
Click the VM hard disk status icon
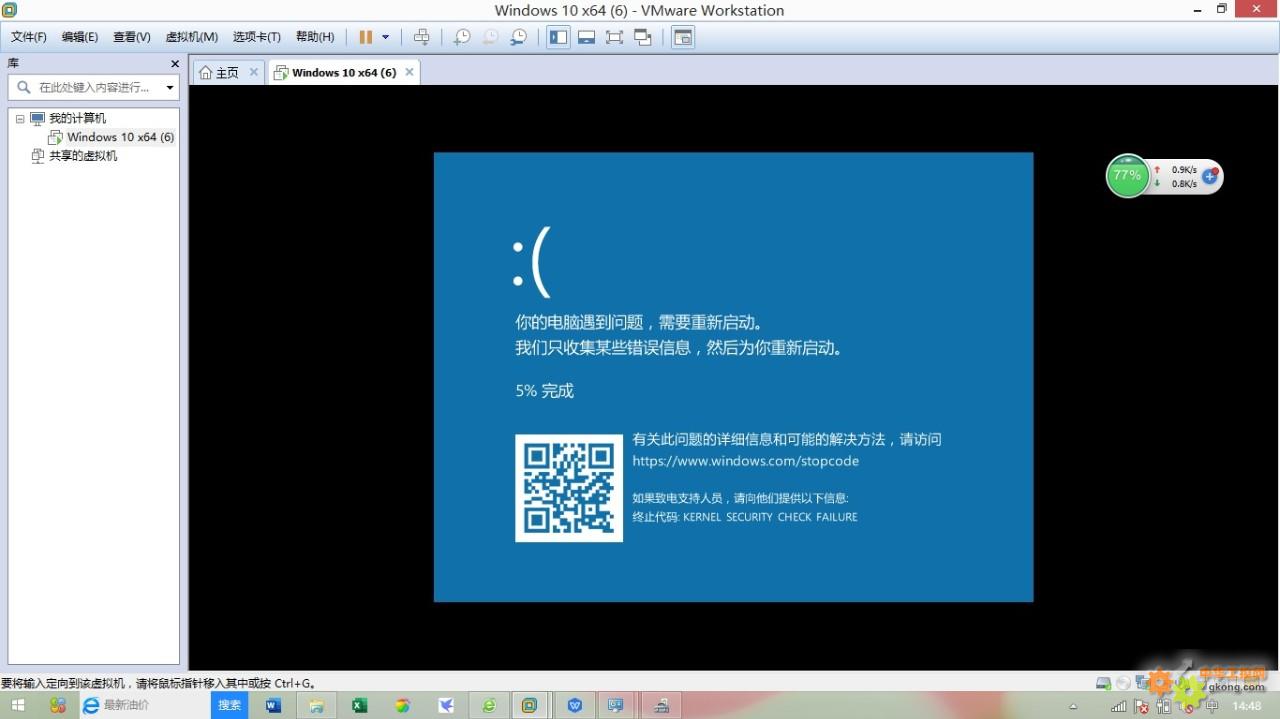[1103, 683]
